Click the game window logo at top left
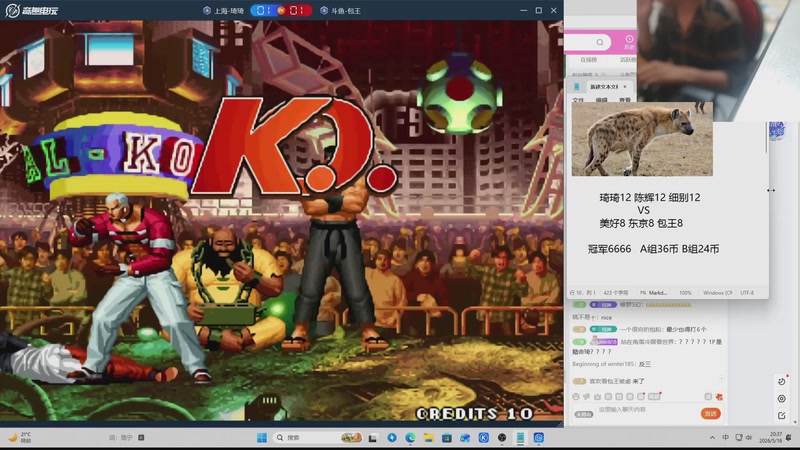Screen dimensions: 800x450 (x=32, y=10)
